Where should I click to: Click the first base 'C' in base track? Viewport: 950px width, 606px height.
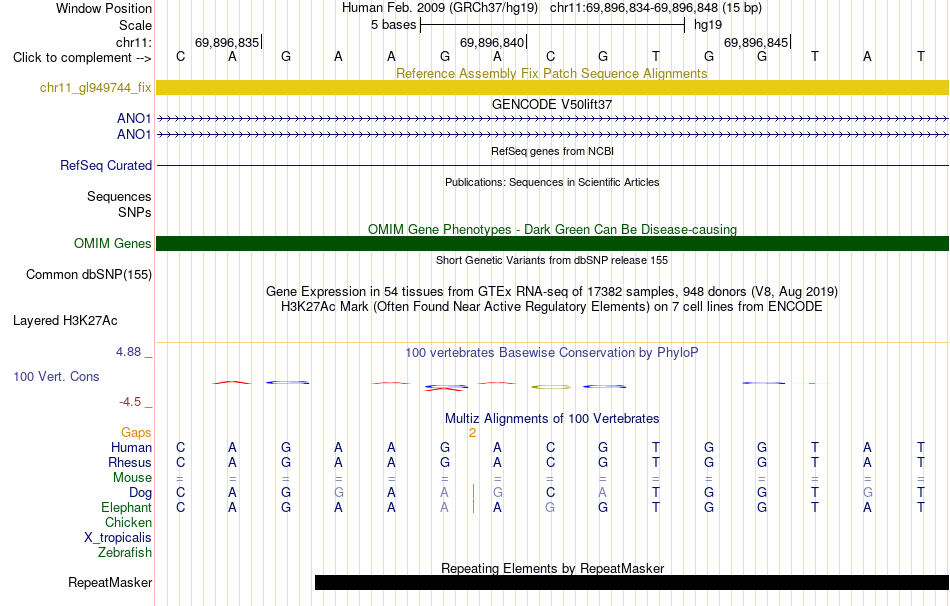pos(180,56)
